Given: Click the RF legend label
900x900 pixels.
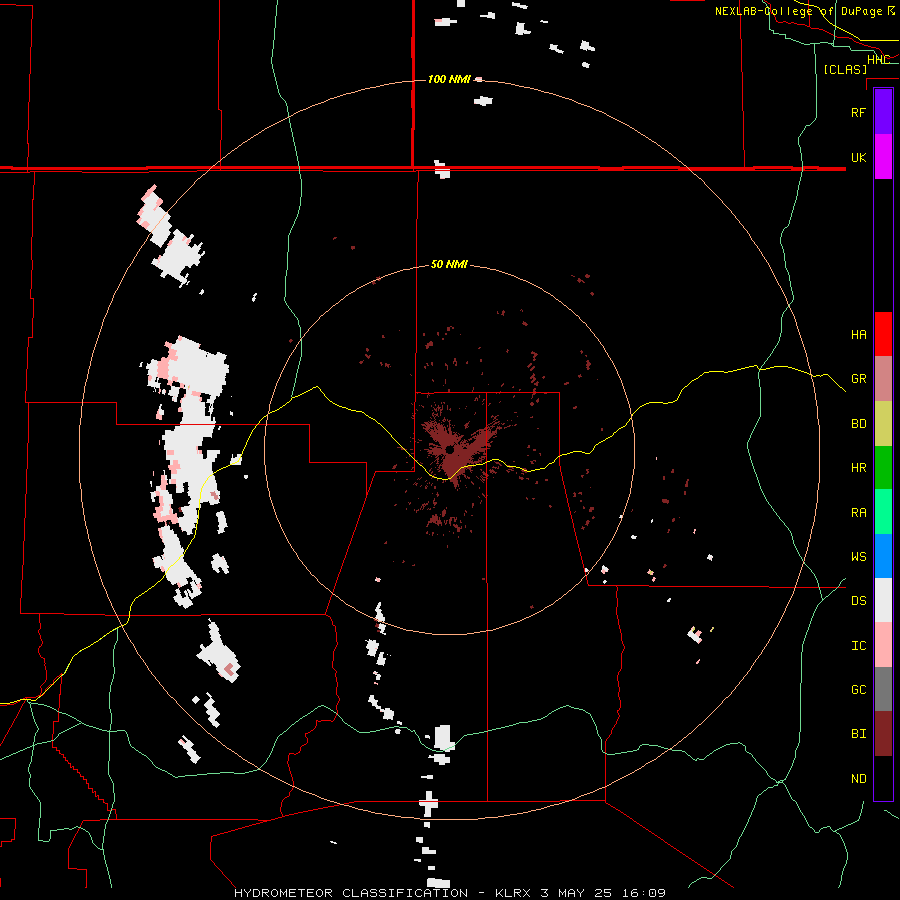Looking at the screenshot, I should point(858,112).
